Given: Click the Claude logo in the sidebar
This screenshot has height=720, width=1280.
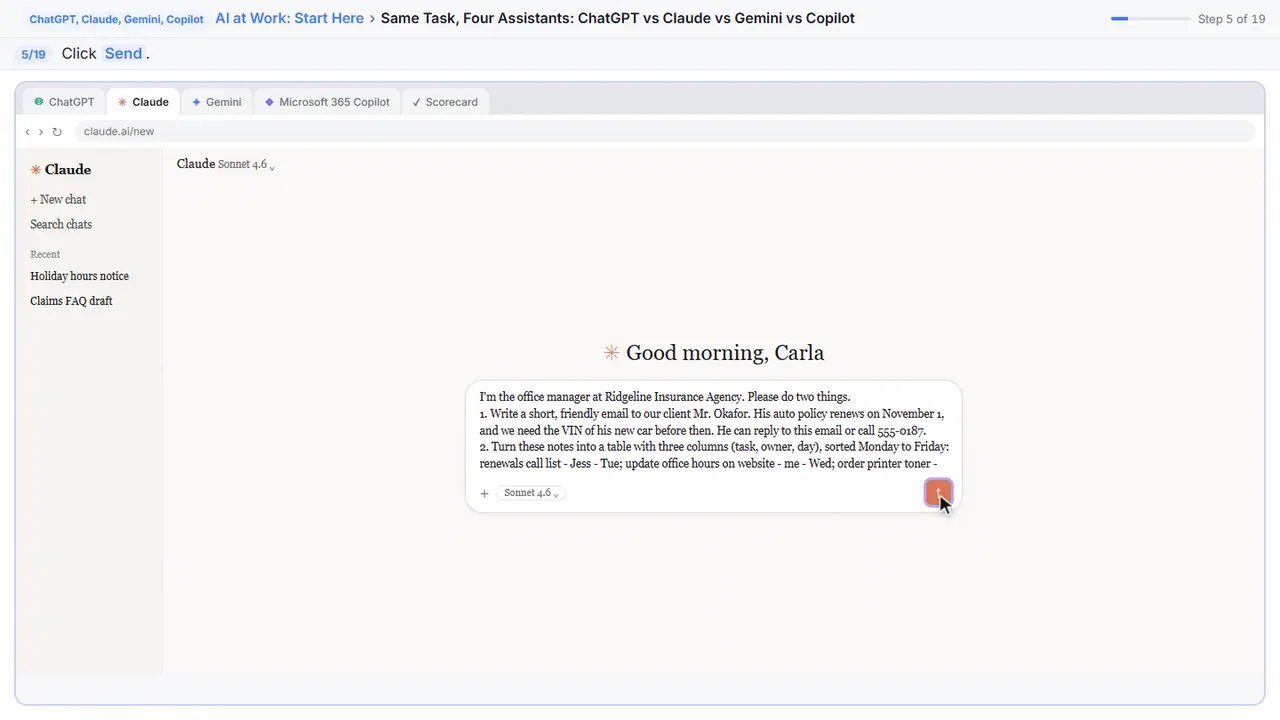Looking at the screenshot, I should pos(61,170).
